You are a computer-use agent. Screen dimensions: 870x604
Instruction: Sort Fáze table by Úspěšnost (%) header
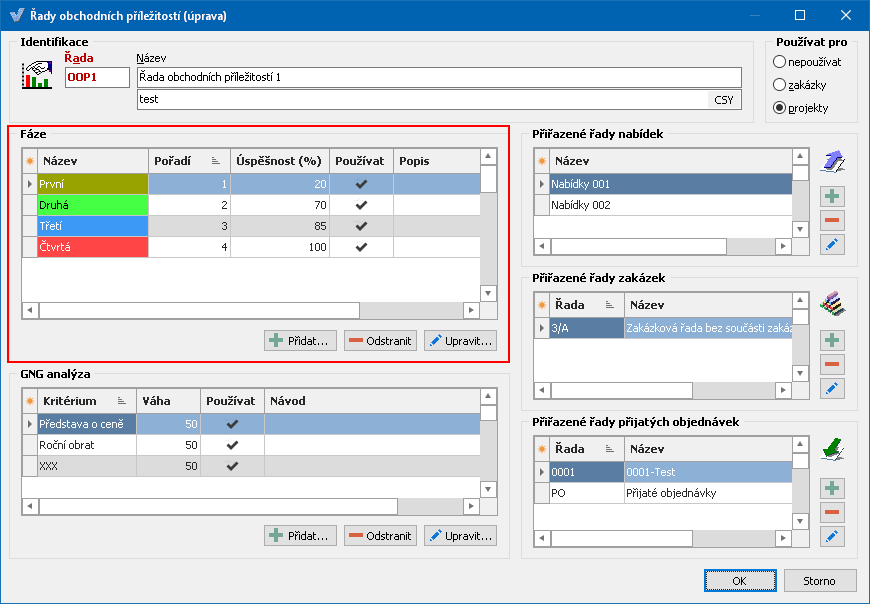(280, 161)
